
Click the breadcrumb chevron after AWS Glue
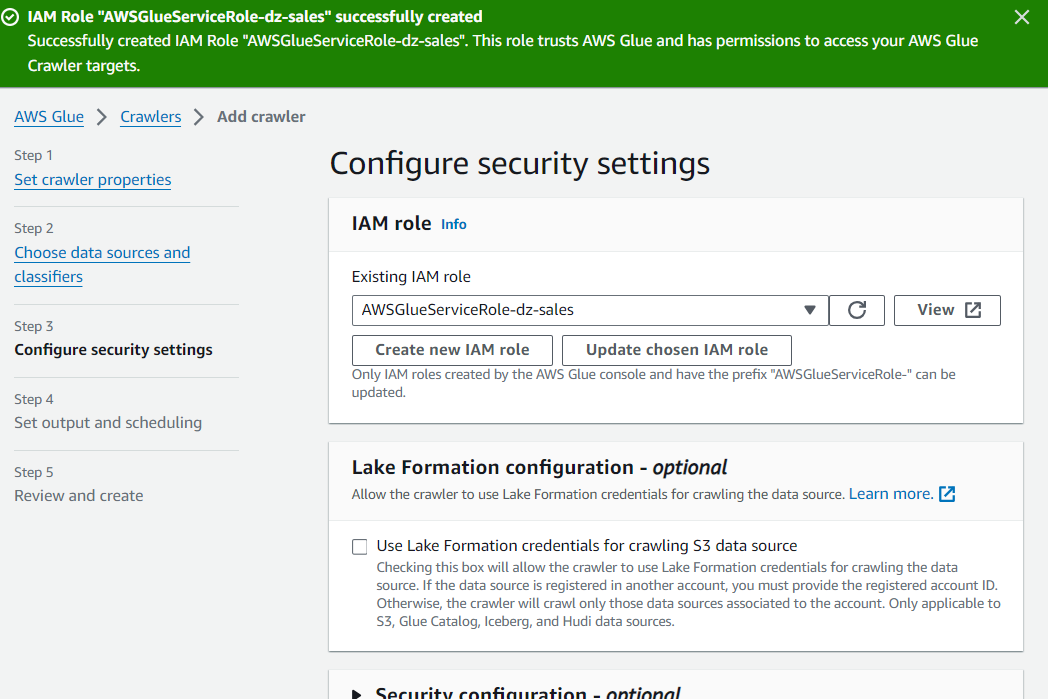tap(102, 117)
